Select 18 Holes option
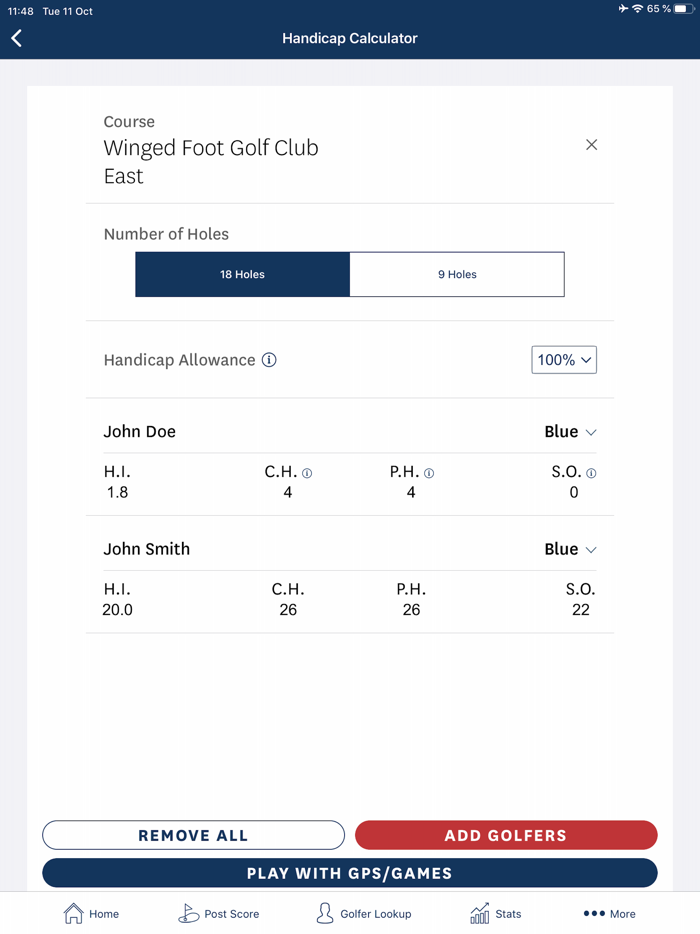Screen dimensions: 700x934 click(243, 274)
